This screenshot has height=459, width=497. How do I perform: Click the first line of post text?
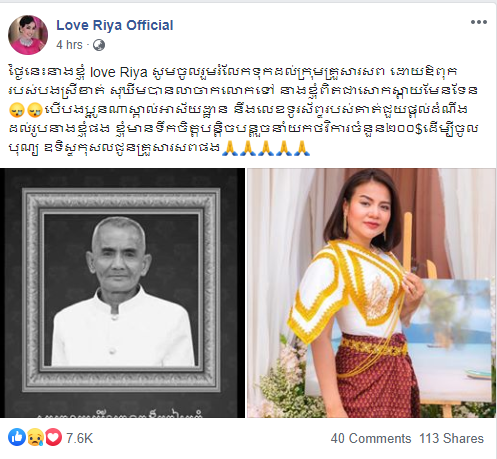point(233,72)
